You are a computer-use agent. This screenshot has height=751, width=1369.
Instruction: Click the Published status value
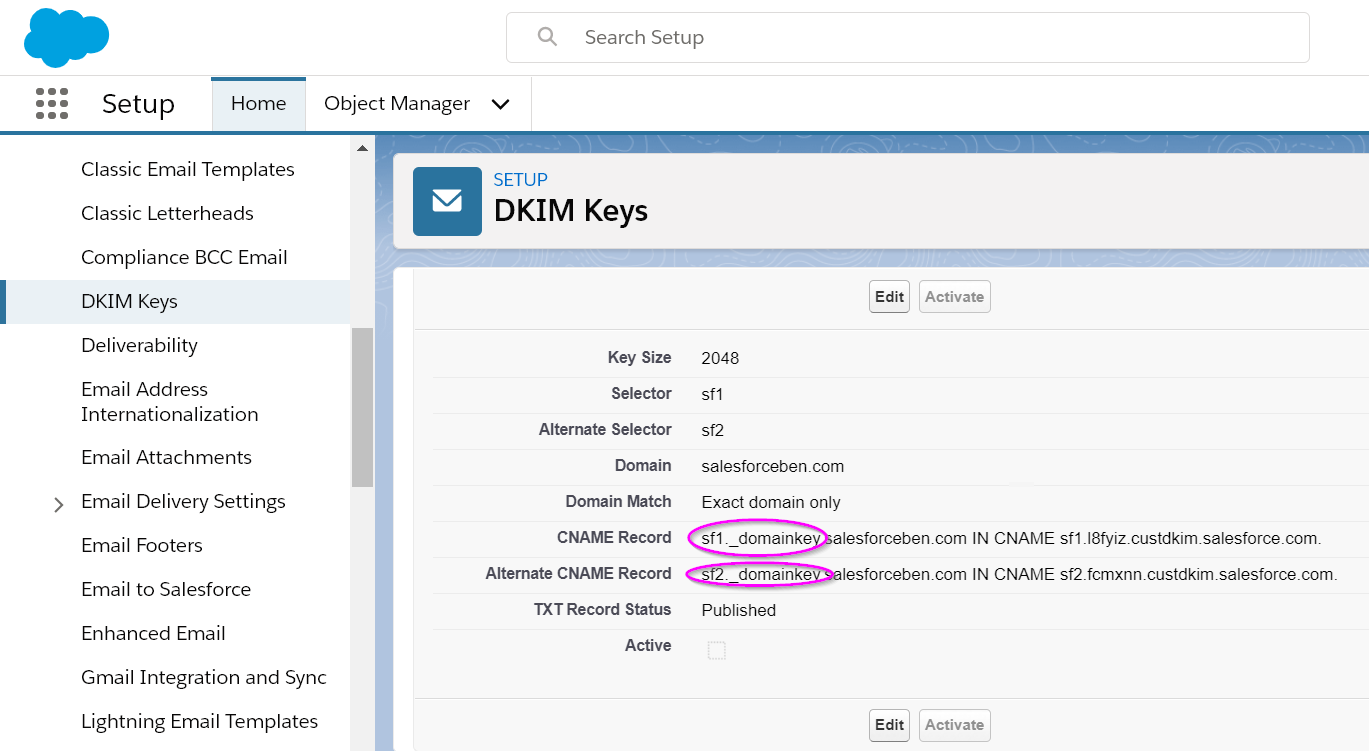(x=739, y=610)
